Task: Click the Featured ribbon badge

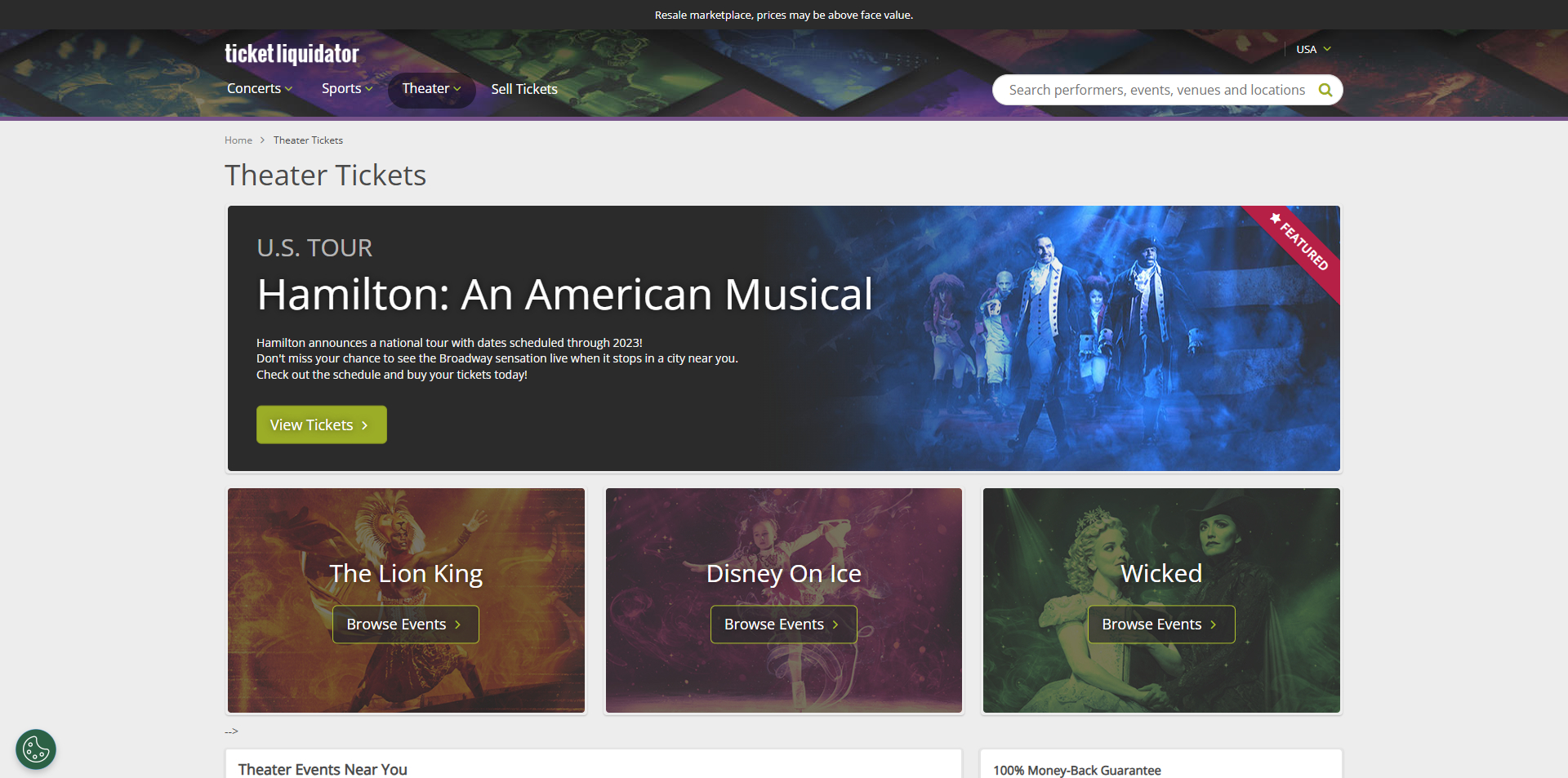Action: point(1303,244)
